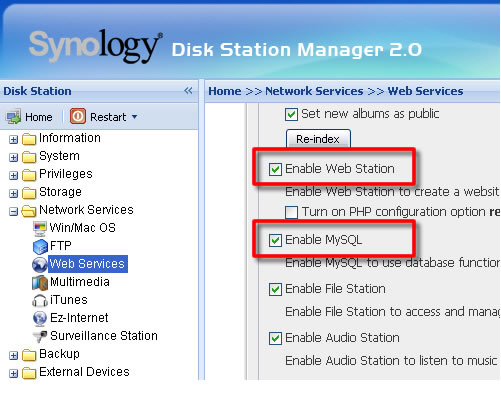
Task: Tick the Turn on PHP configuration checkbox
Action: pos(291,212)
